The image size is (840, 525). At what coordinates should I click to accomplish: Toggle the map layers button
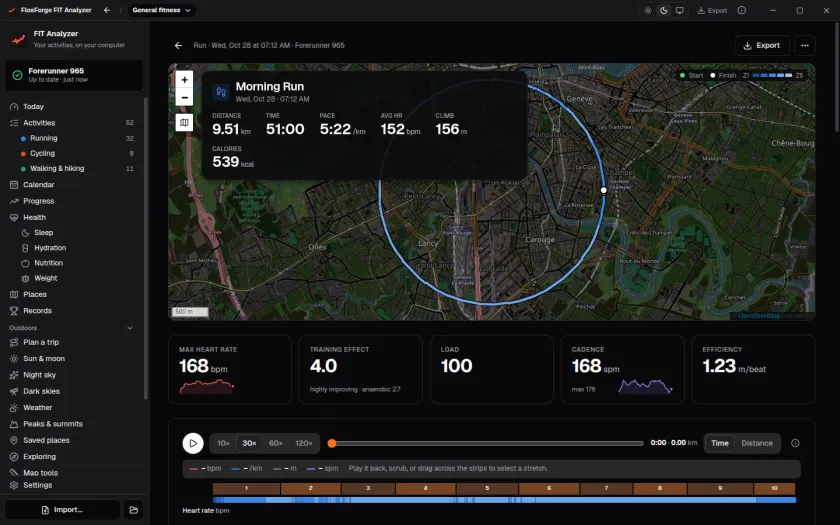pos(184,123)
